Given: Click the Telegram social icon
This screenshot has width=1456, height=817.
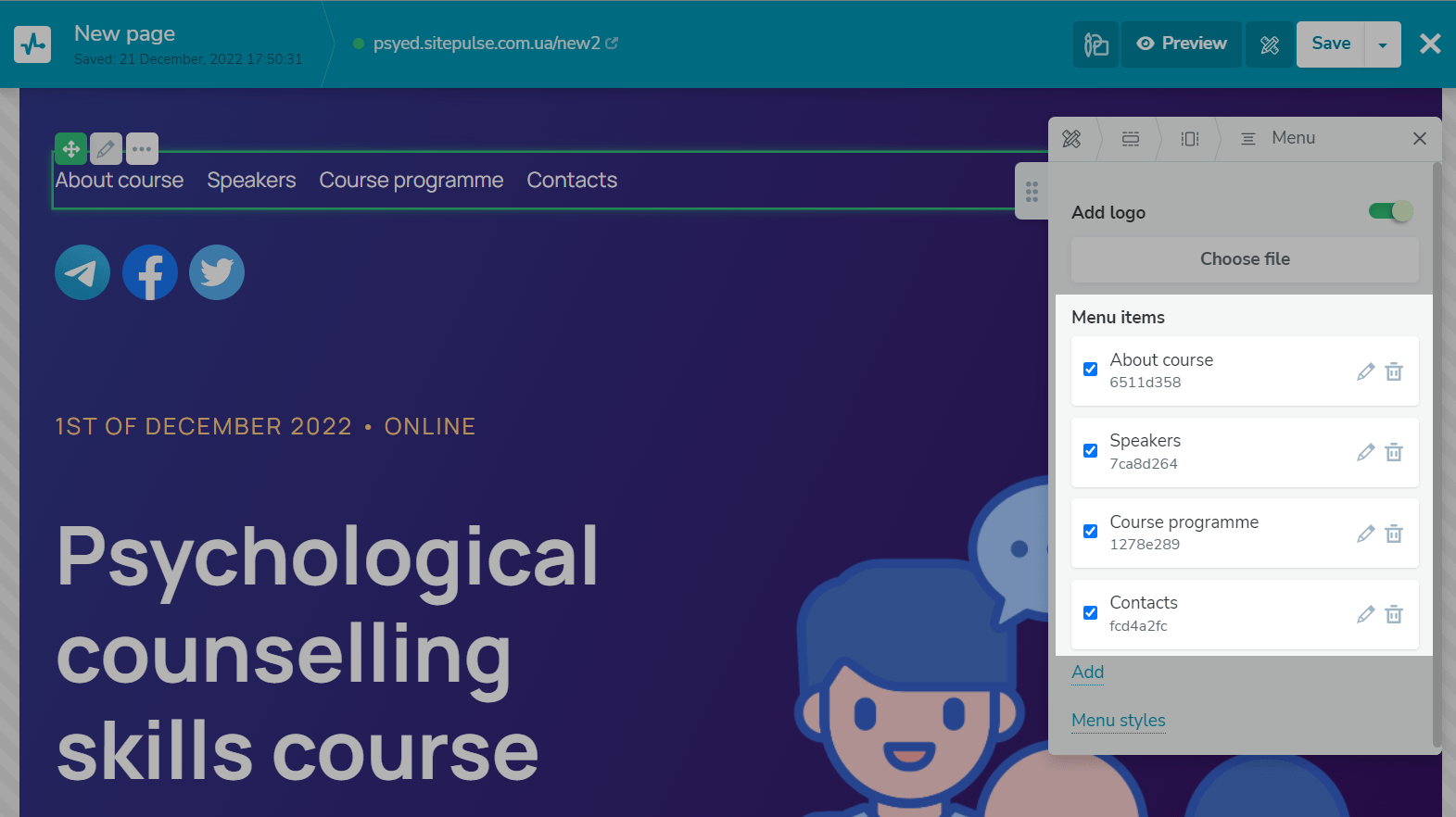Looking at the screenshot, I should [x=82, y=272].
